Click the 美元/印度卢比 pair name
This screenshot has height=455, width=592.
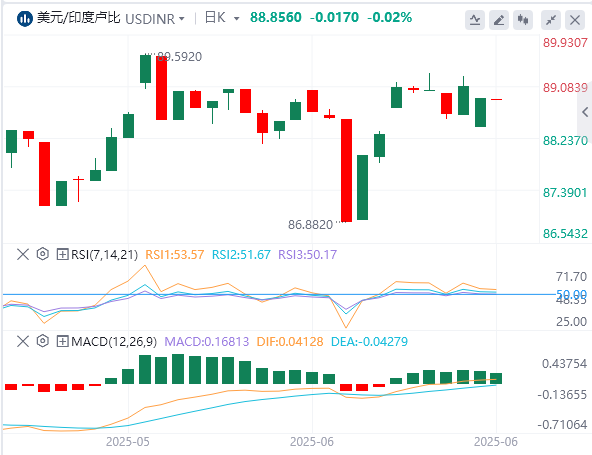79,18
